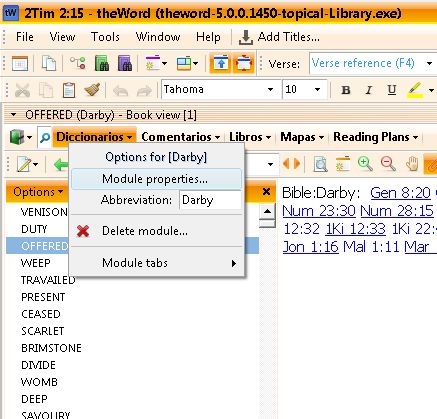Click the orange right history arrow

(x=296, y=164)
